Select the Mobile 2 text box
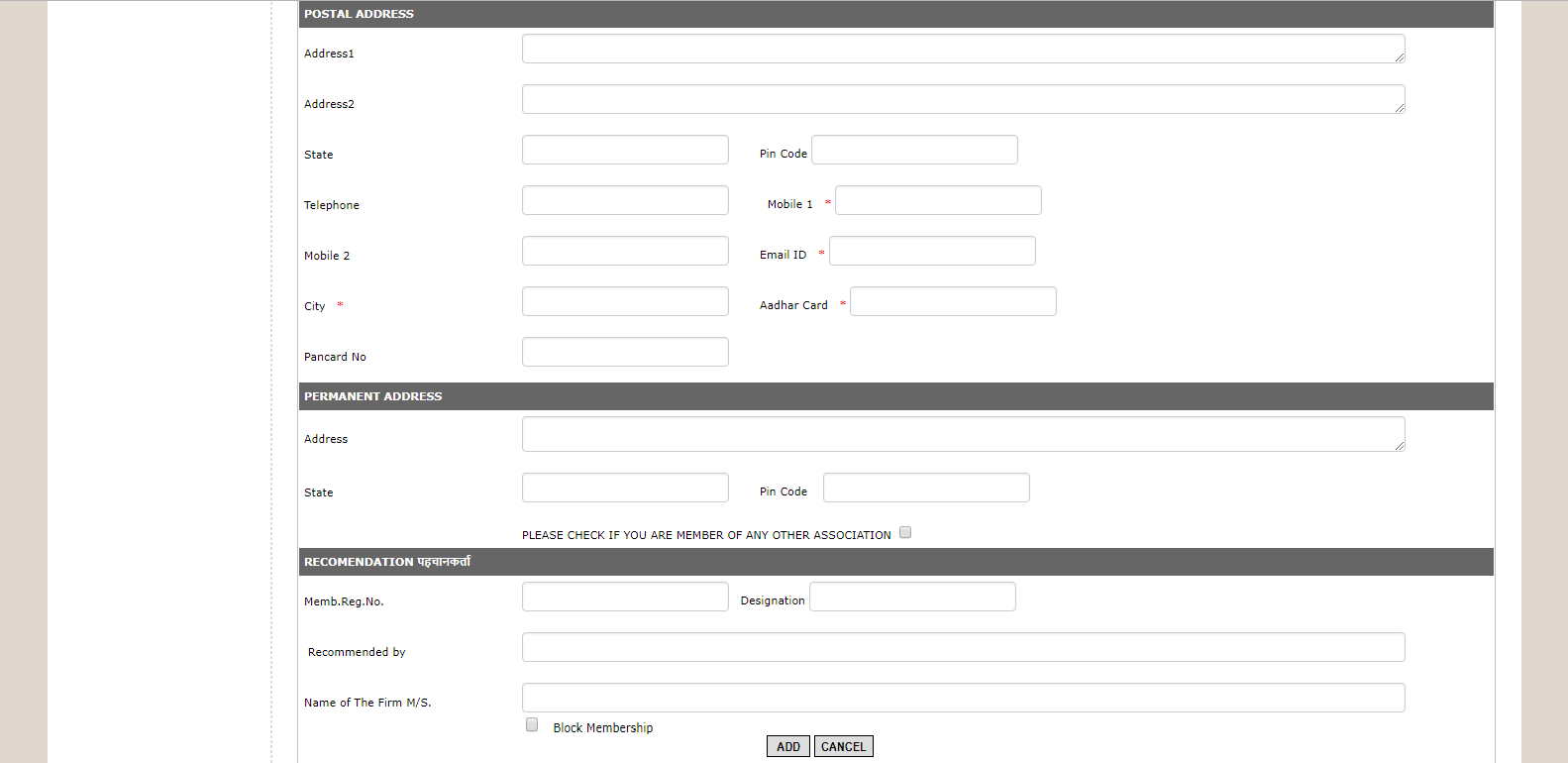Screen dimensions: 1568x763 (x=625, y=251)
